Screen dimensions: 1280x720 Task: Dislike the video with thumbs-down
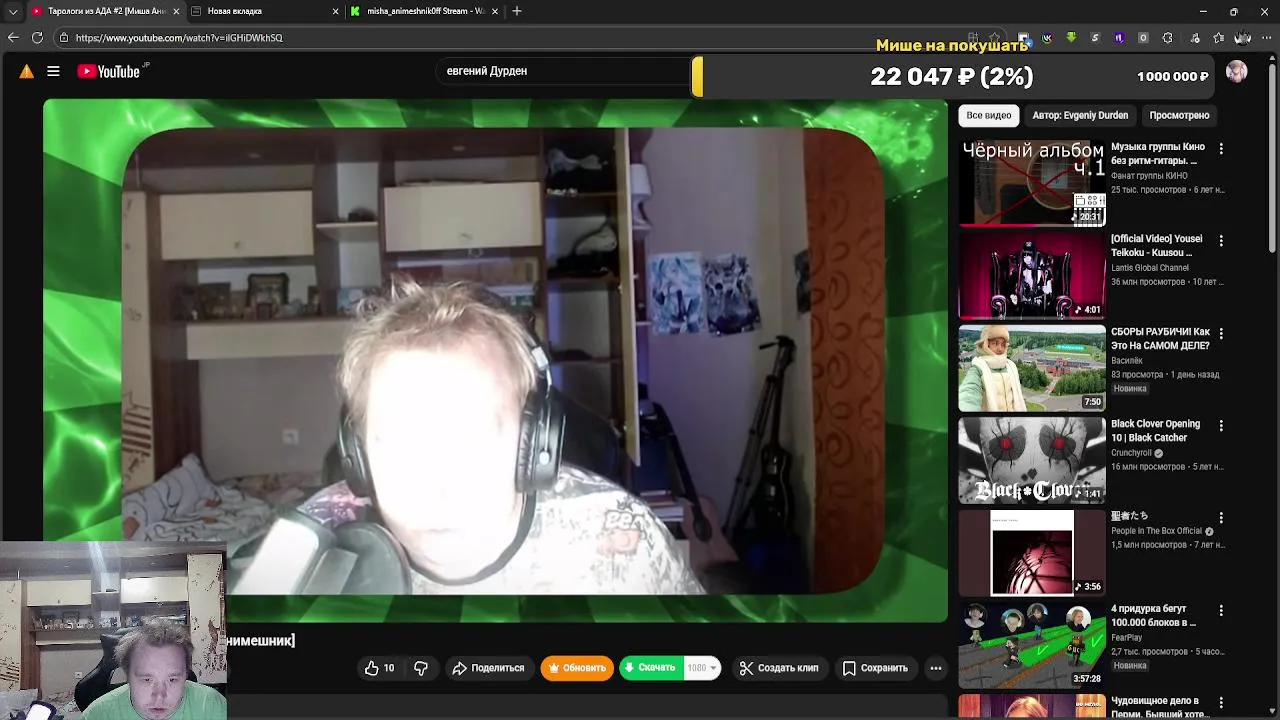(421, 668)
